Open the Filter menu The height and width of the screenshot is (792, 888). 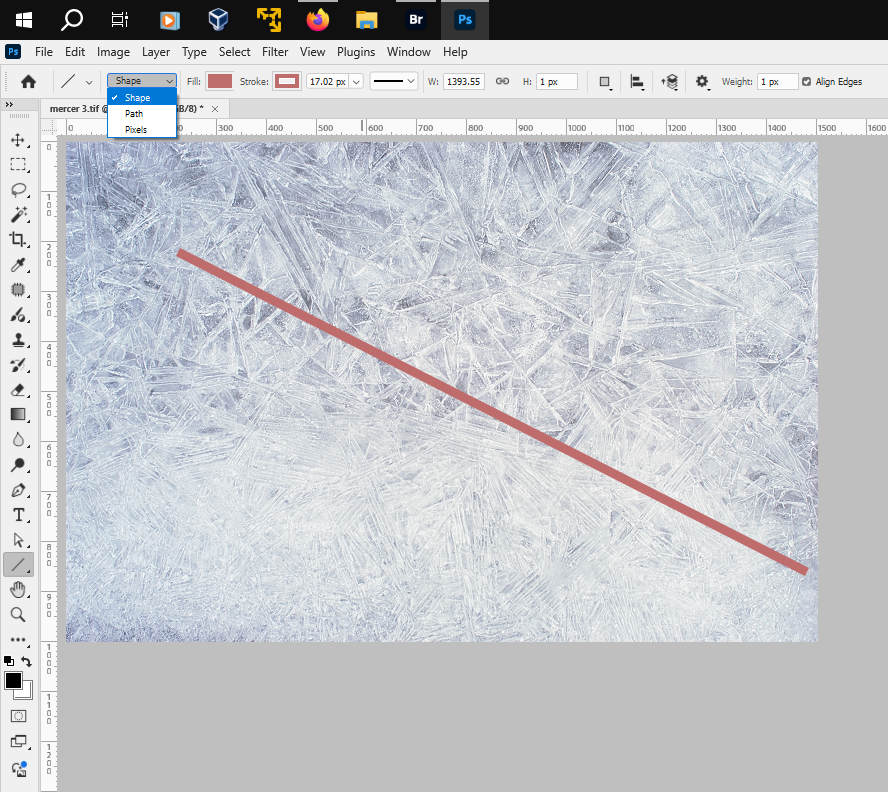[275, 52]
